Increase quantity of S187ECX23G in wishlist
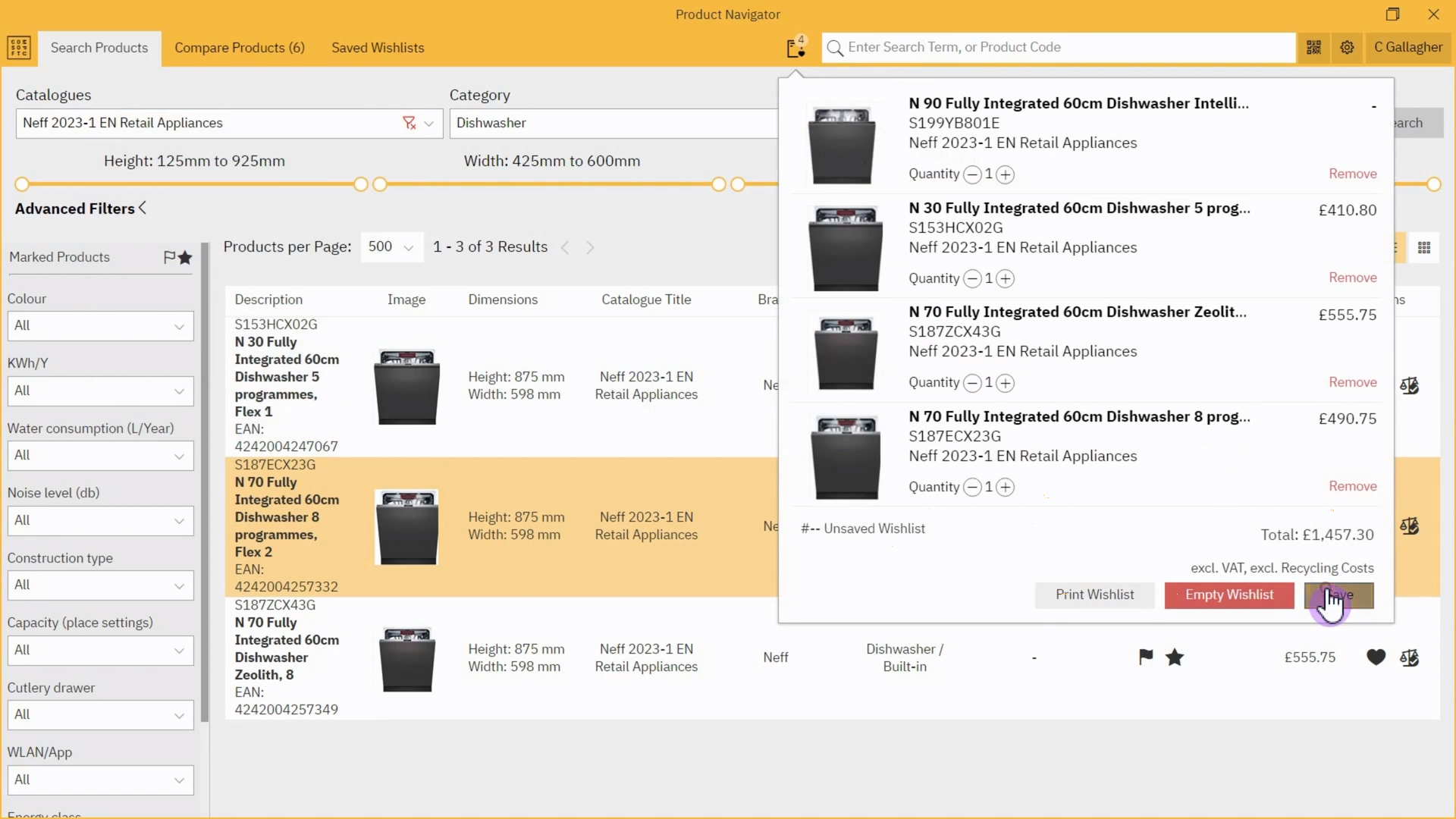The width and height of the screenshot is (1456, 819). [1005, 487]
